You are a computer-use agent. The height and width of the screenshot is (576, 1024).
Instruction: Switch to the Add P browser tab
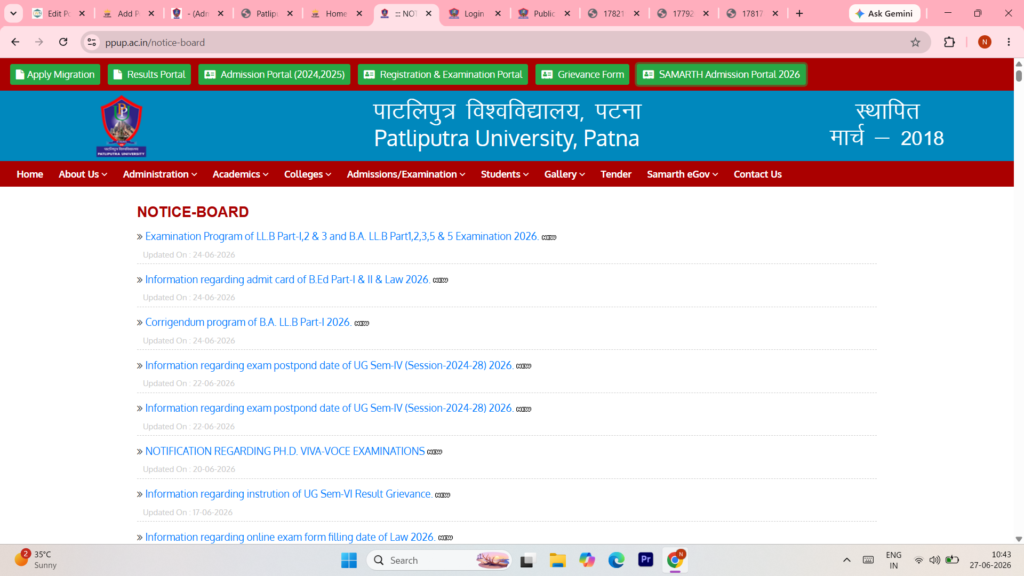click(128, 13)
